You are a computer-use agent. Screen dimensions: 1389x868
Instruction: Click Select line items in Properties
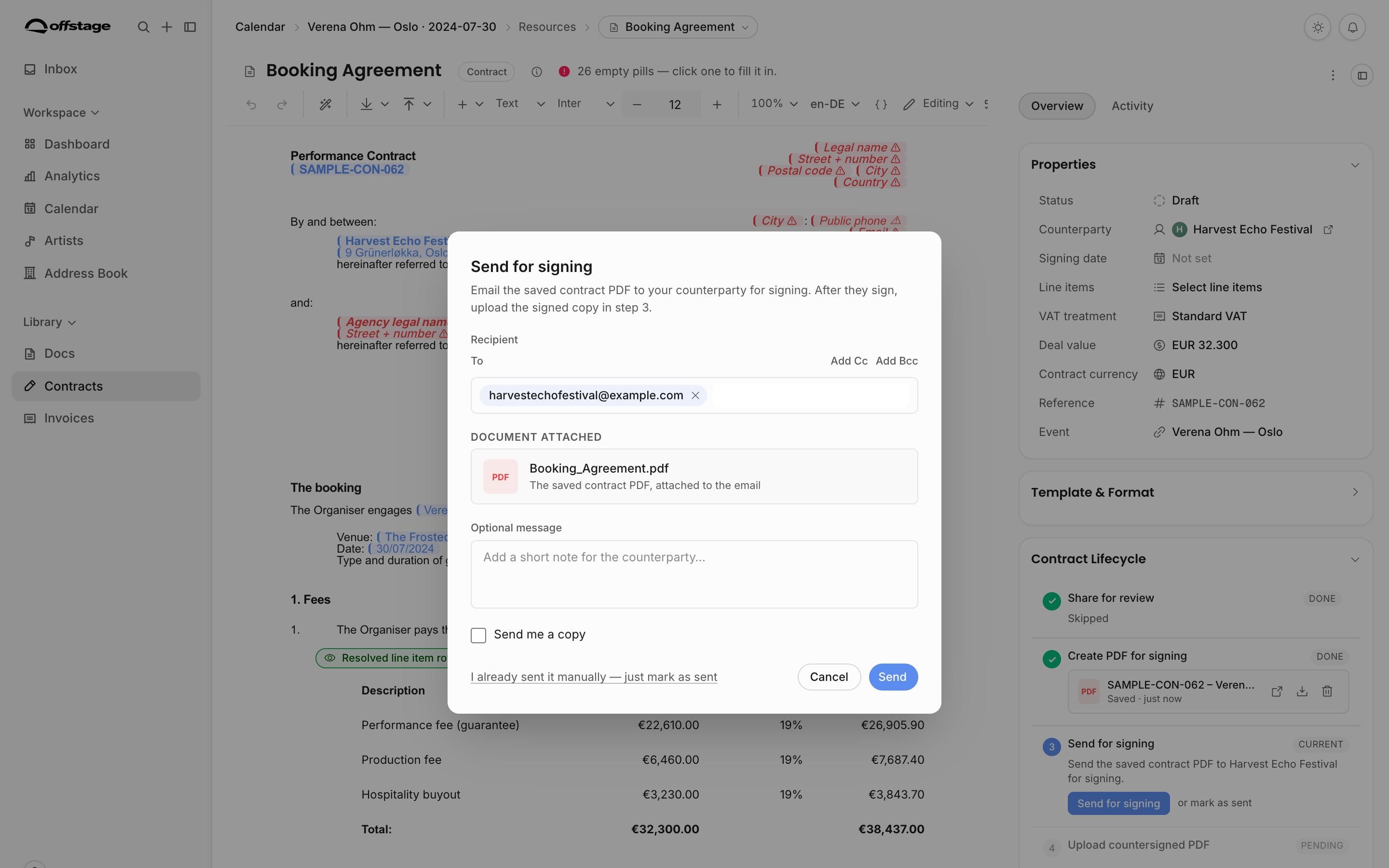coord(1216,287)
